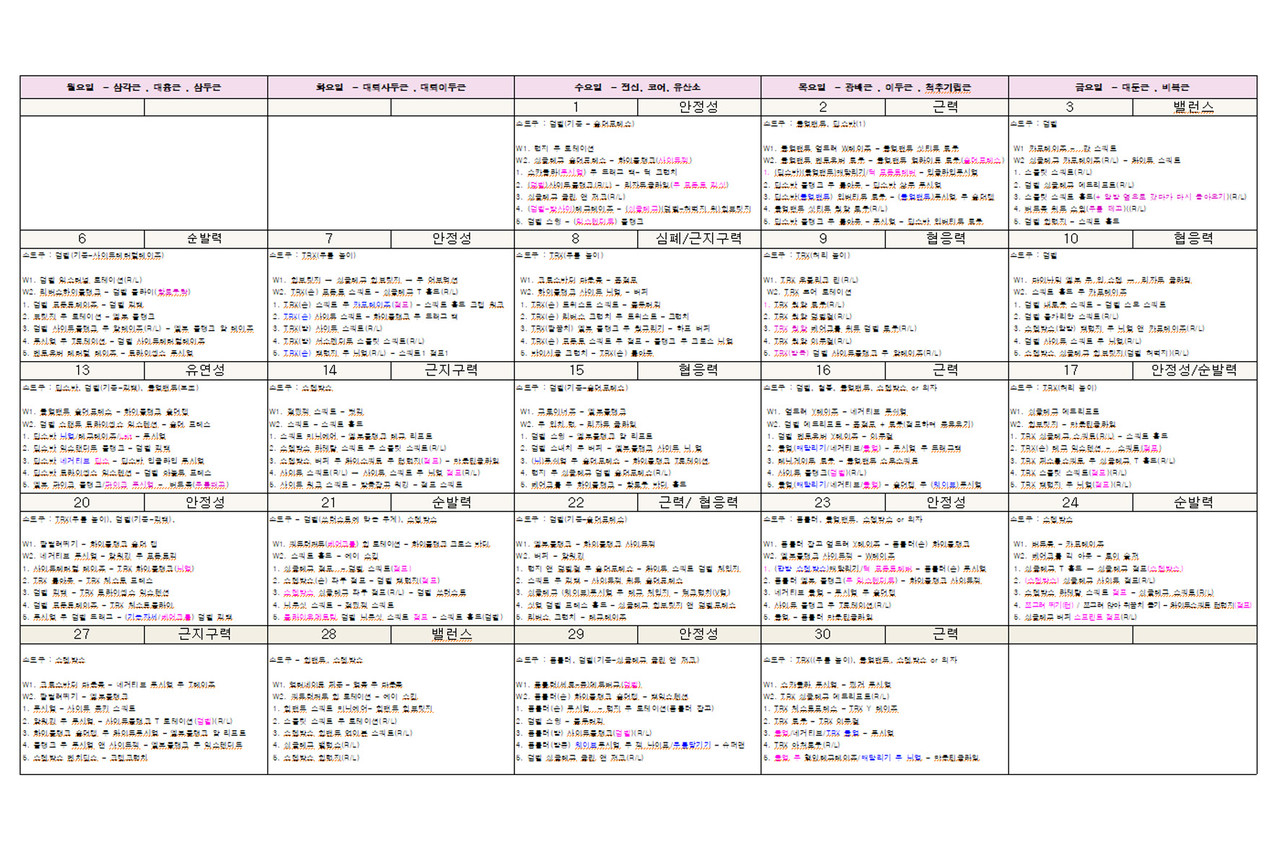Image resolution: width=1280 pixels, height=853 pixels.
Task: Select the 심폐/근지구력 label cell
Action: (x=700, y=239)
